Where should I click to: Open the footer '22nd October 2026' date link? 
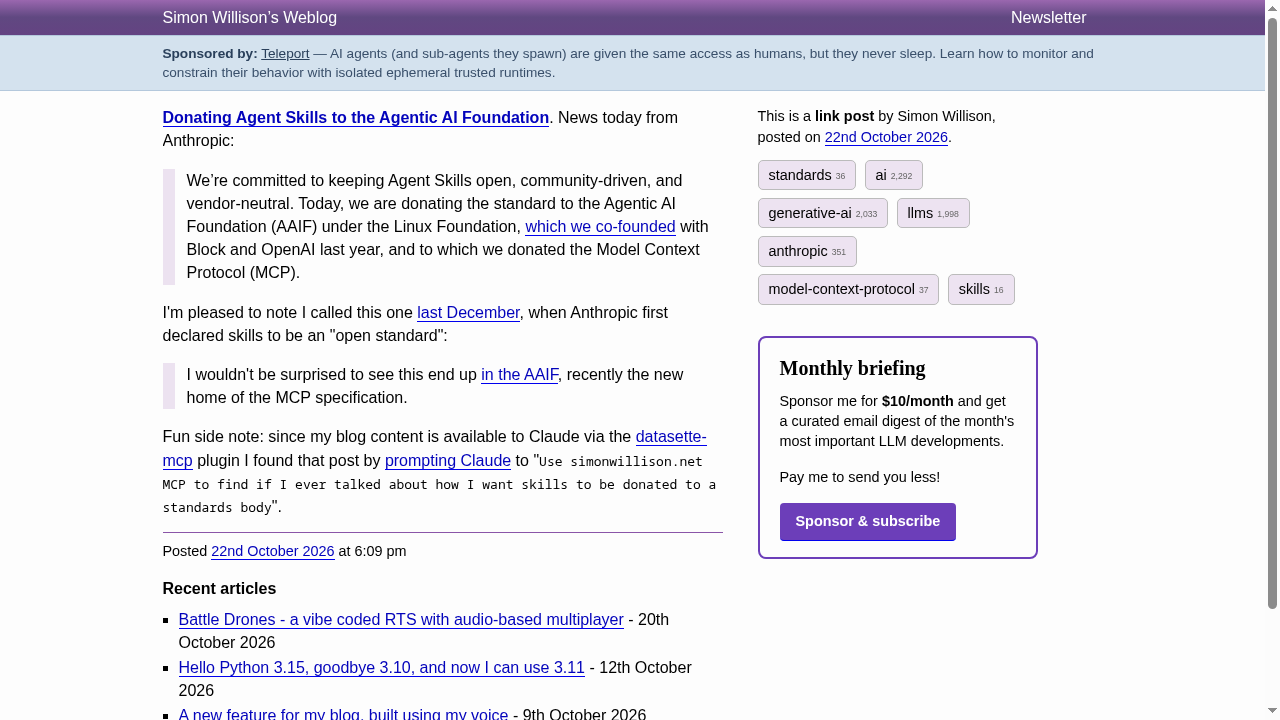pyautogui.click(x=273, y=551)
